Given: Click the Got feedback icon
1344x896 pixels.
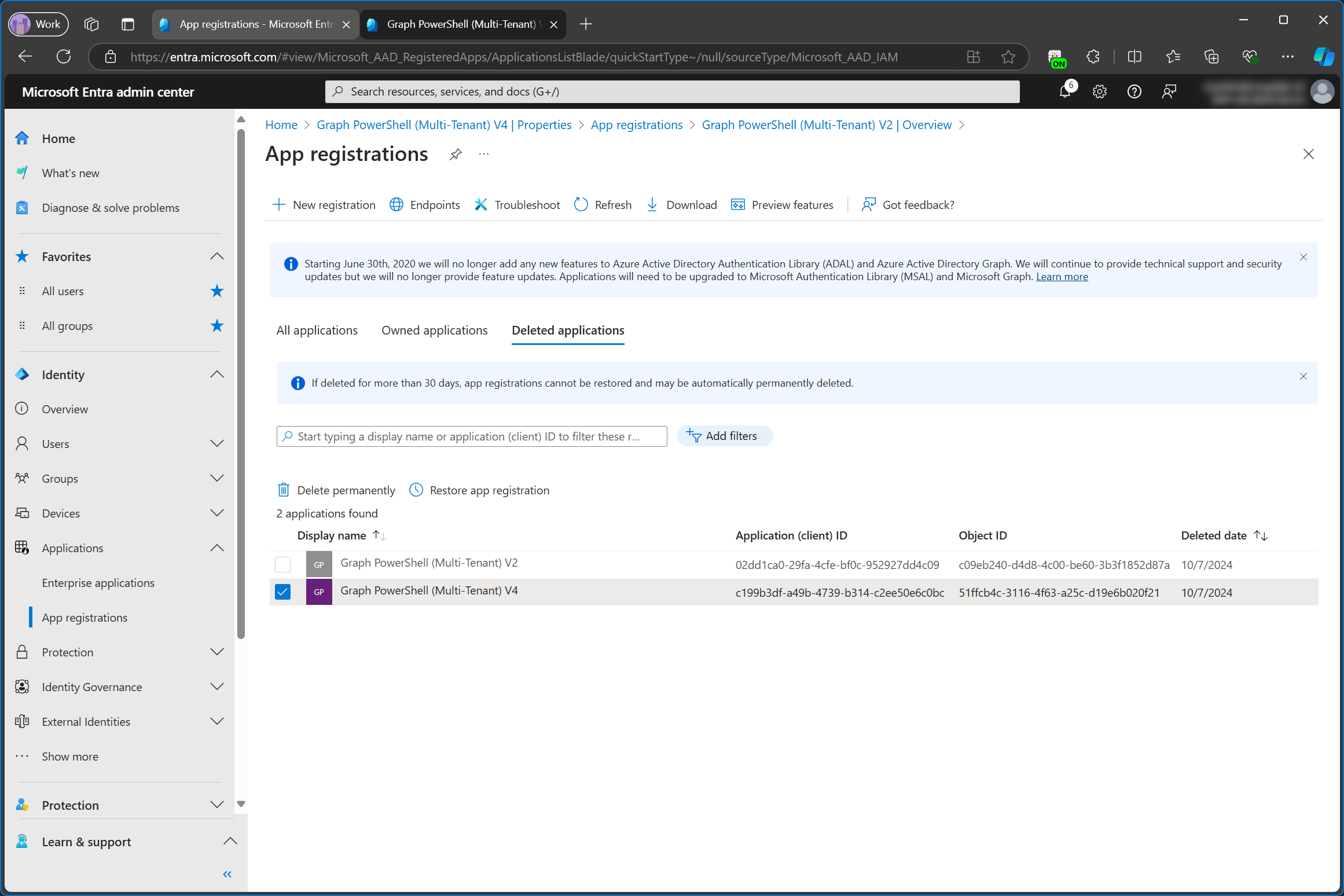Looking at the screenshot, I should pos(867,205).
